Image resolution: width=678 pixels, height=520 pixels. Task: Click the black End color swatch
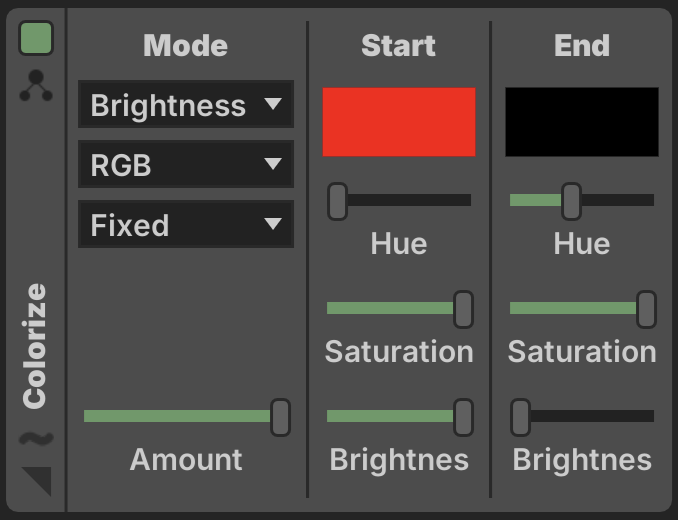582,122
